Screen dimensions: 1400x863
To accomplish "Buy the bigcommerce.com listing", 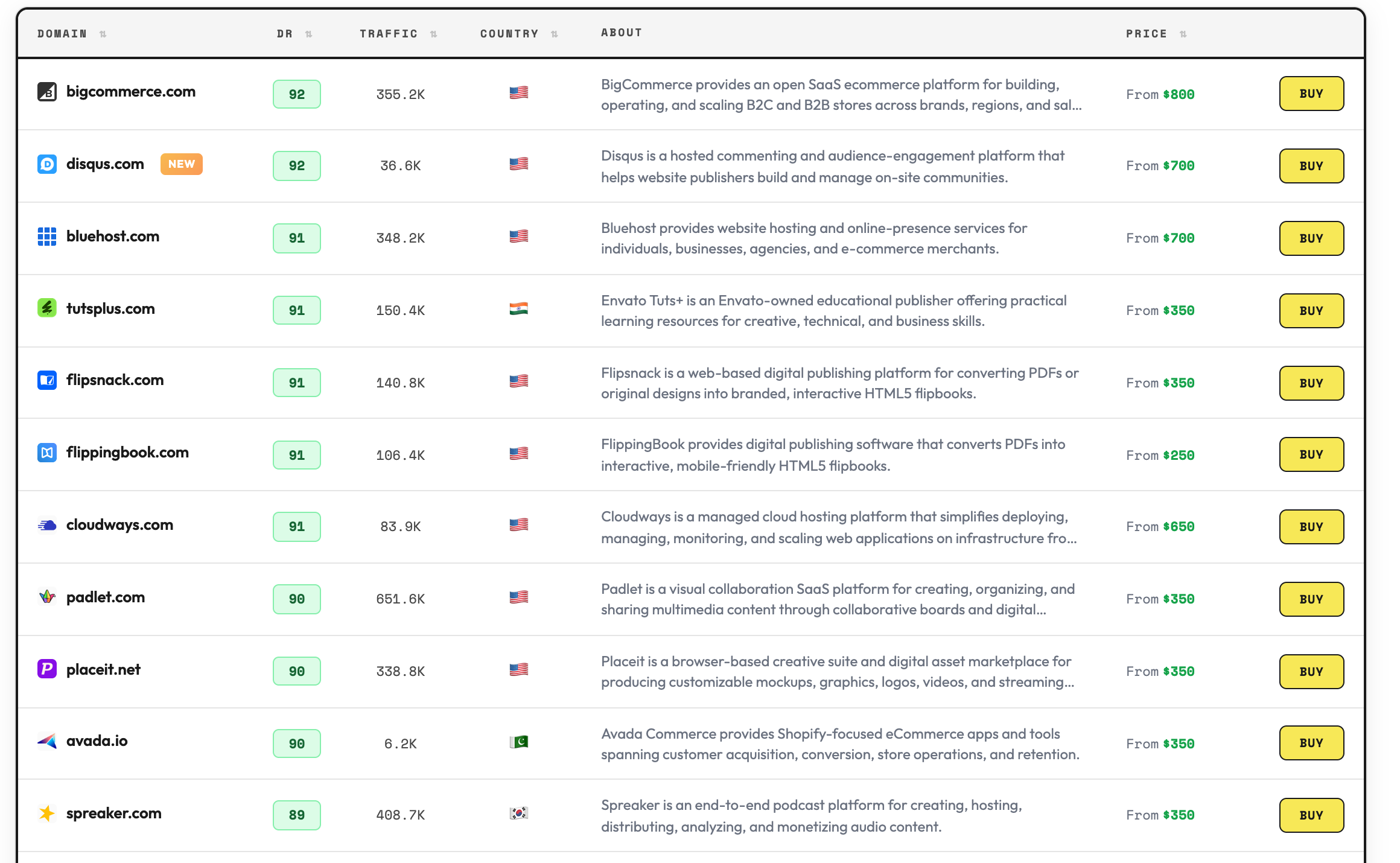I will (x=1311, y=94).
